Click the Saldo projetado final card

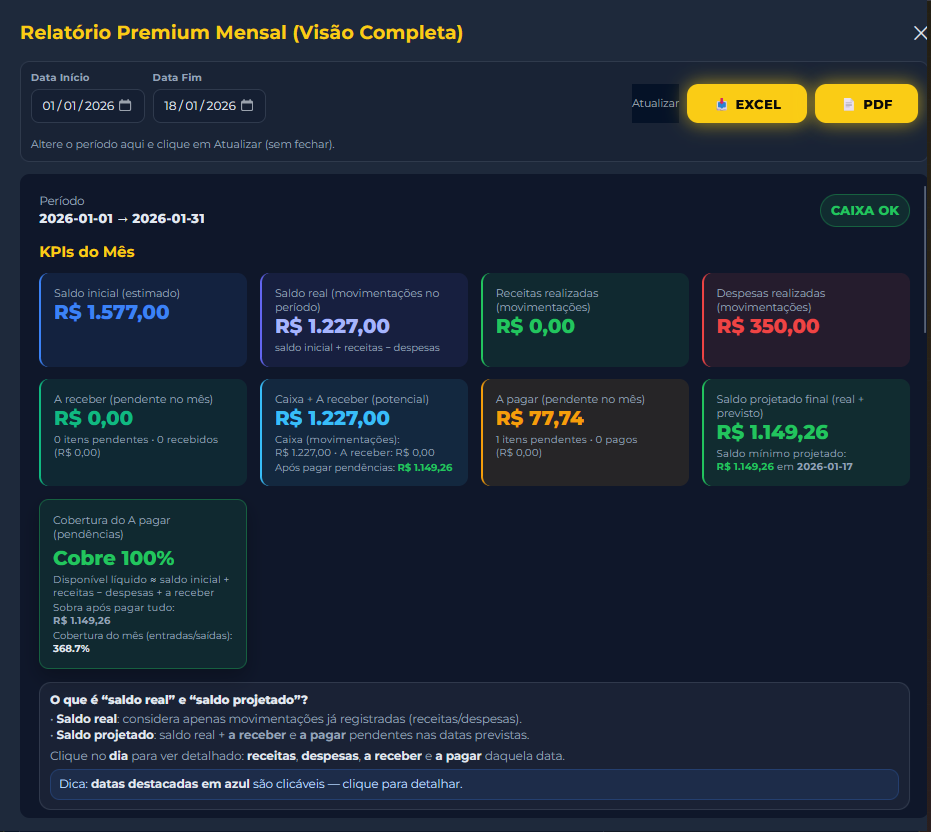805,432
